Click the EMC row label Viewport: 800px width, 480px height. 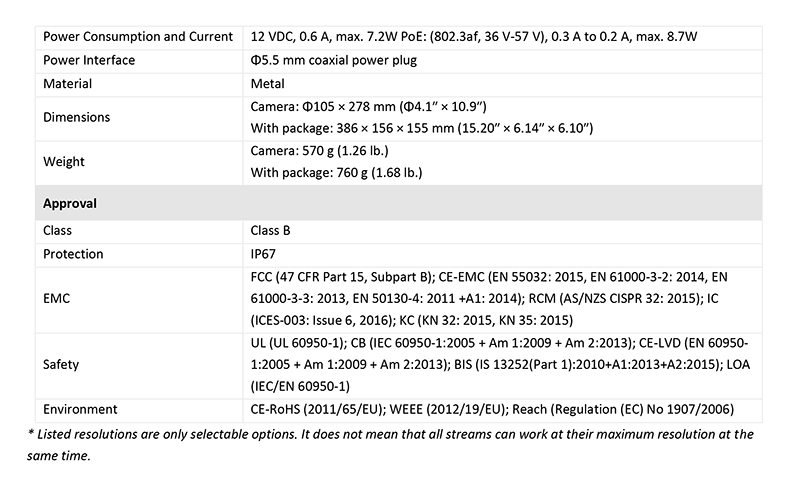(x=56, y=298)
